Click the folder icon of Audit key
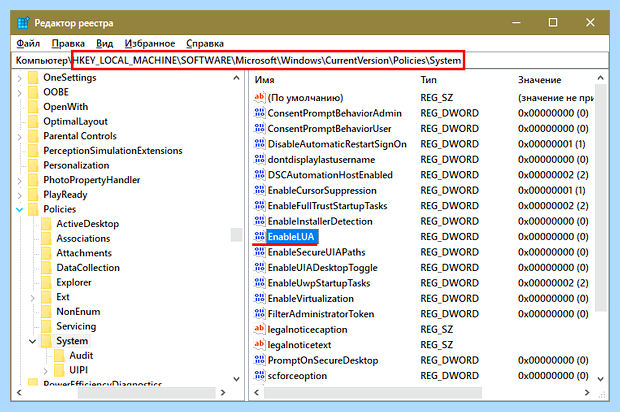The image size is (620, 412). click(x=59, y=355)
